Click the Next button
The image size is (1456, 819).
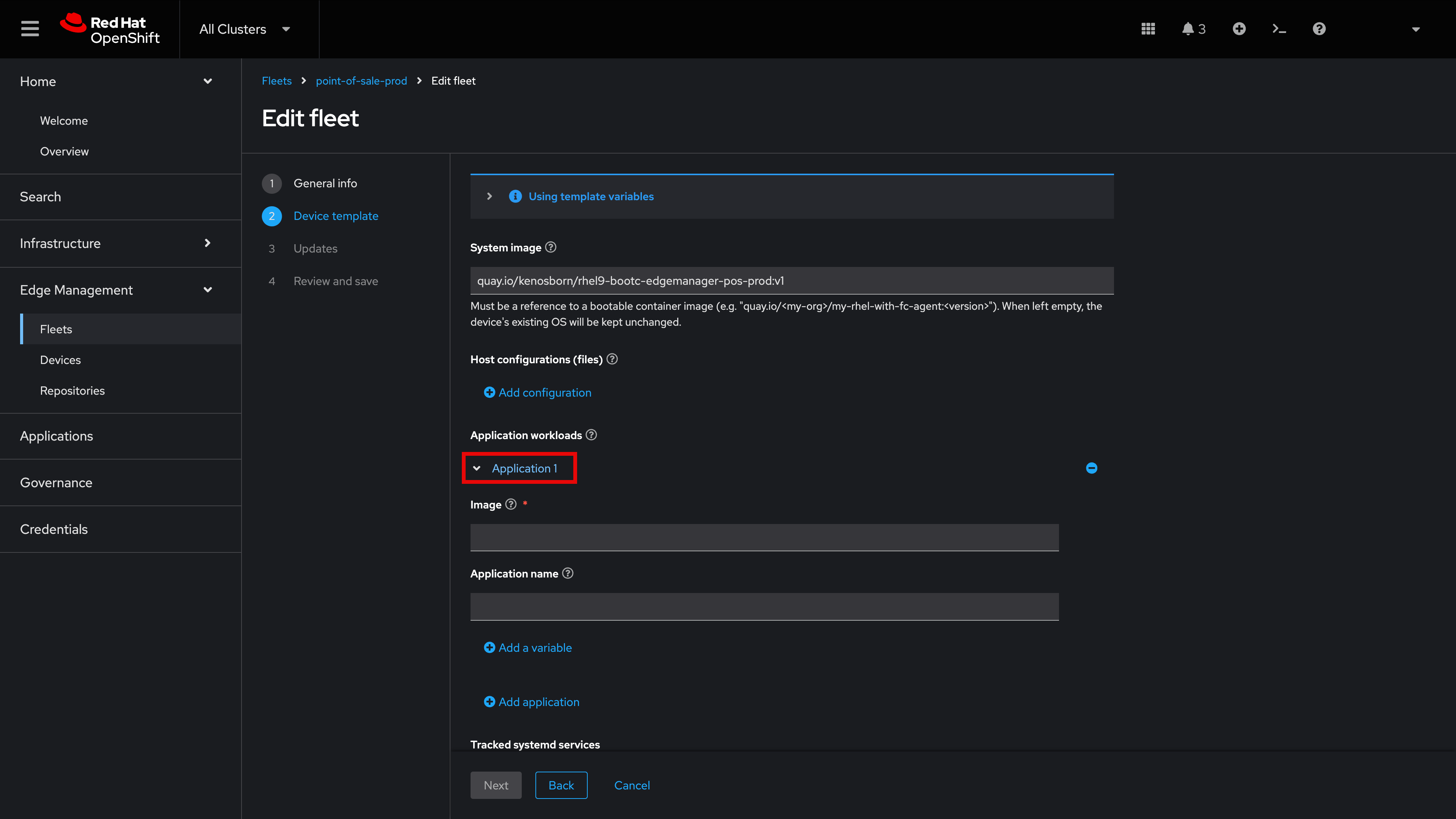[x=496, y=785]
